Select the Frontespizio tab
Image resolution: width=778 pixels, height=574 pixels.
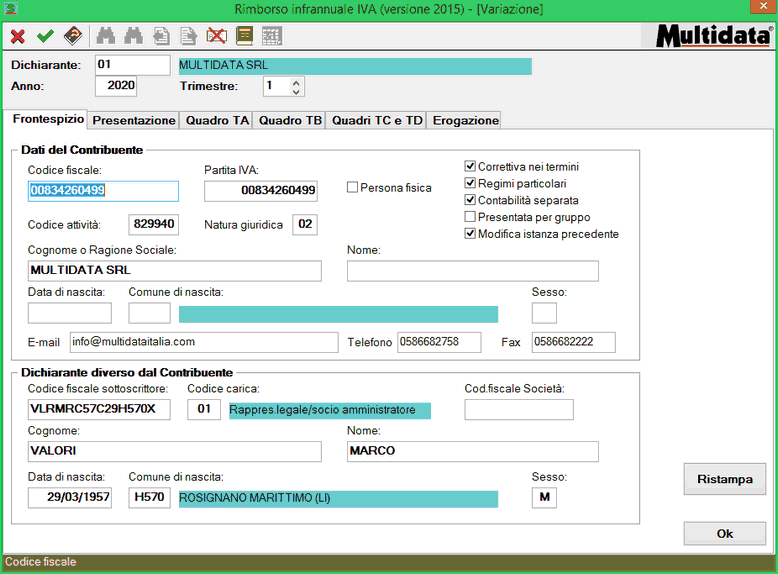pyautogui.click(x=48, y=119)
